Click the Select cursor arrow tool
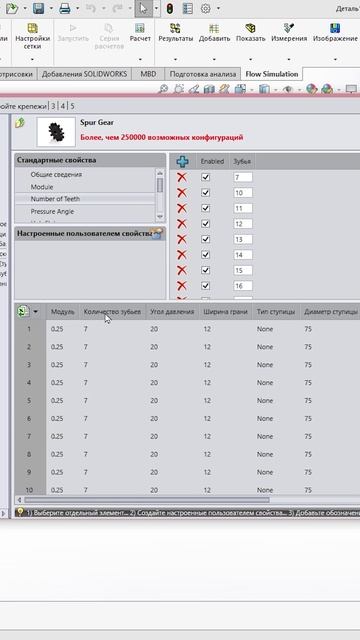 (143, 8)
